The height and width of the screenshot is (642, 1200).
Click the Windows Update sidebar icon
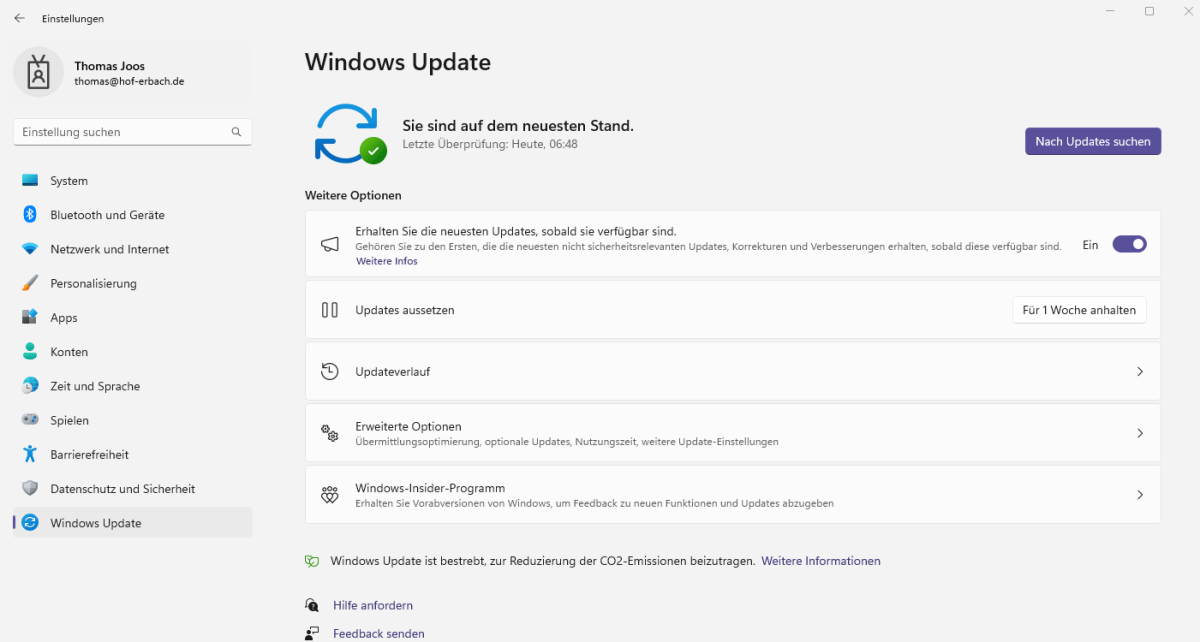pyautogui.click(x=30, y=523)
